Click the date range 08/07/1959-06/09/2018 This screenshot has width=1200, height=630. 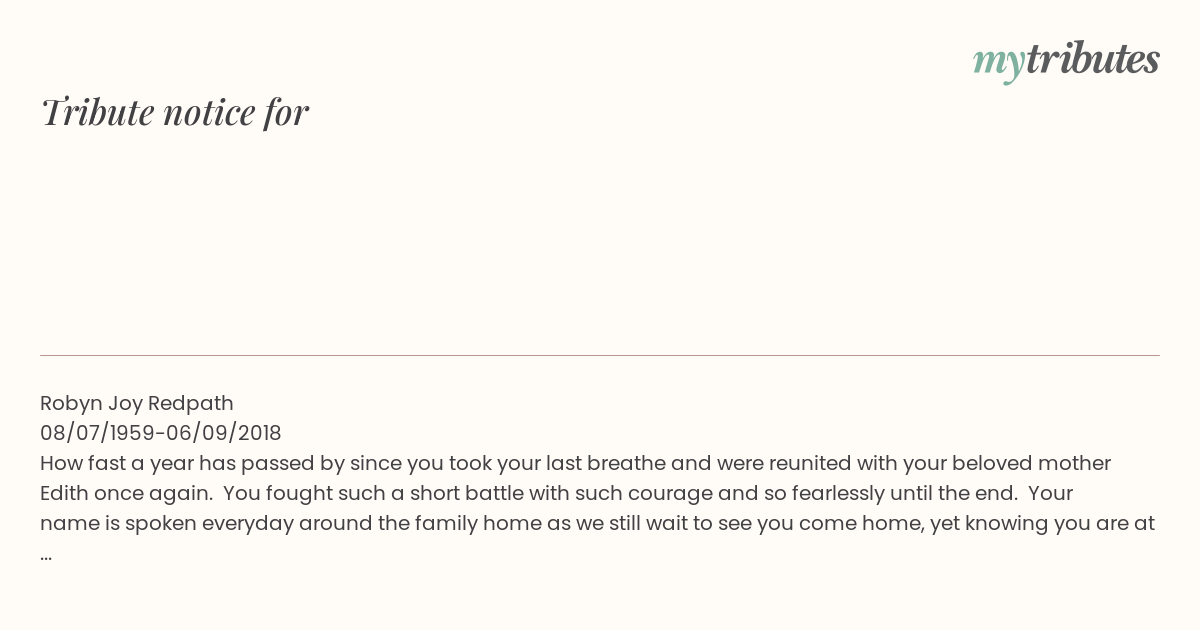point(161,433)
